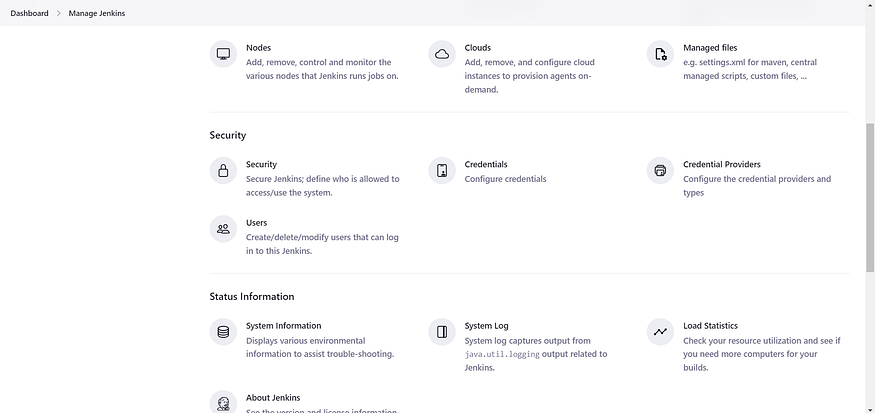Click the System Log panel icon
The height and width of the screenshot is (413, 875).
point(442,331)
